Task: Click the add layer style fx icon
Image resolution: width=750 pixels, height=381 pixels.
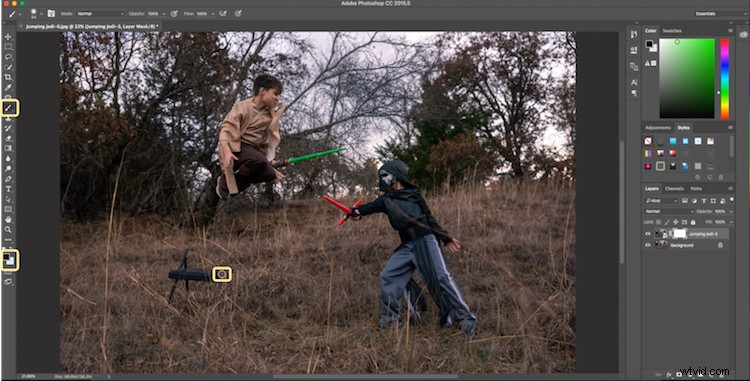Action: [x=669, y=375]
